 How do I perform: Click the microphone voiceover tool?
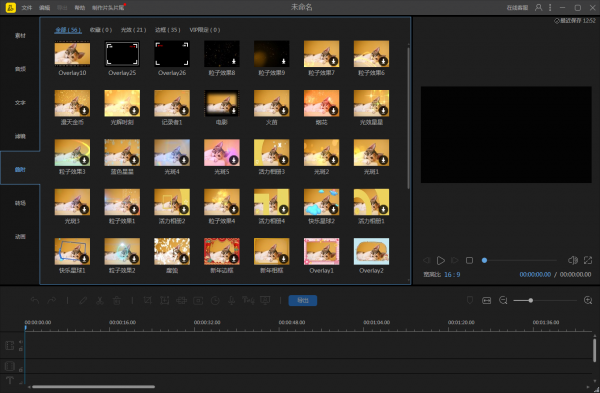click(x=232, y=301)
